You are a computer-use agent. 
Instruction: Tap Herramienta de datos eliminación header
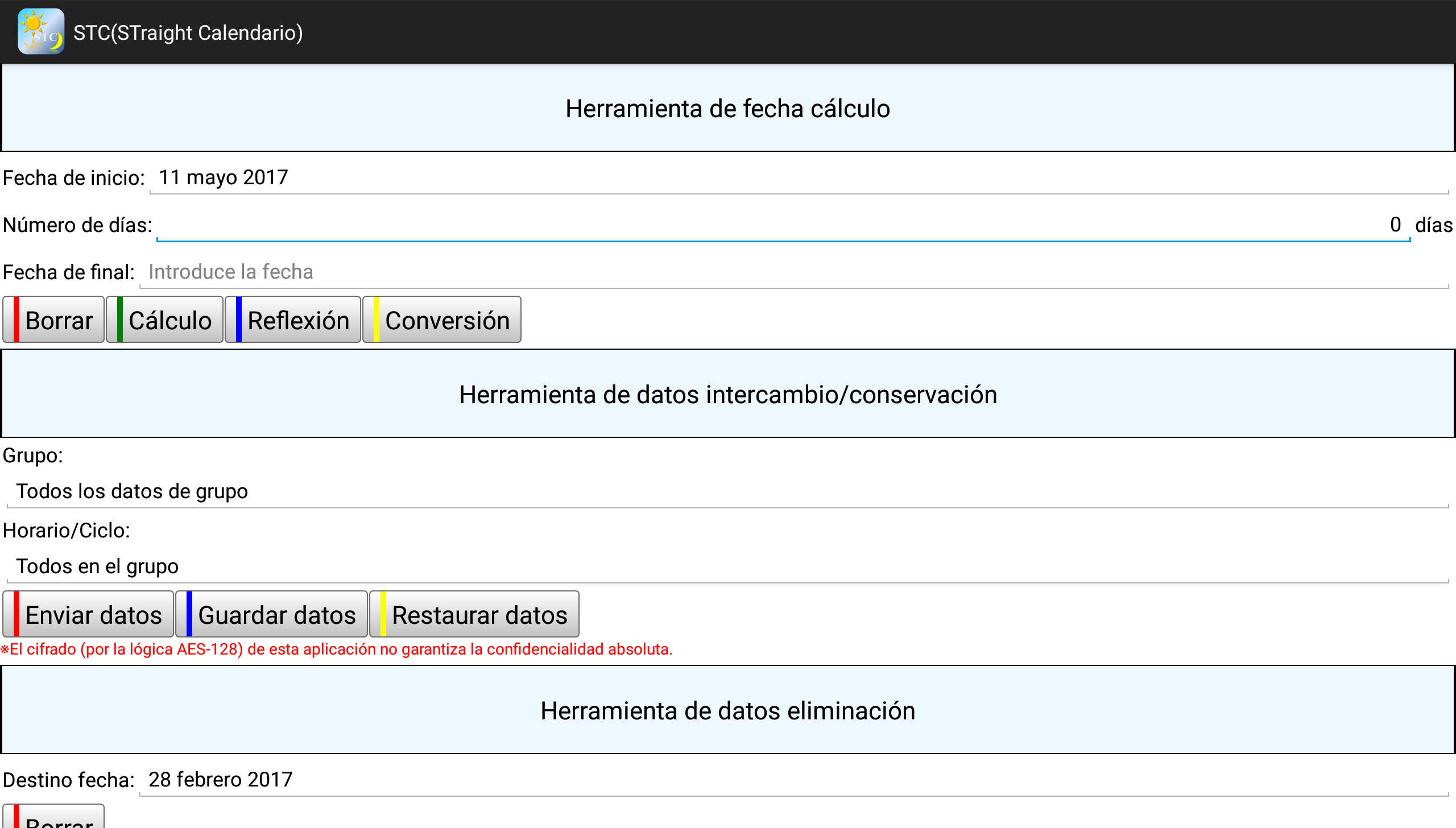pos(727,710)
